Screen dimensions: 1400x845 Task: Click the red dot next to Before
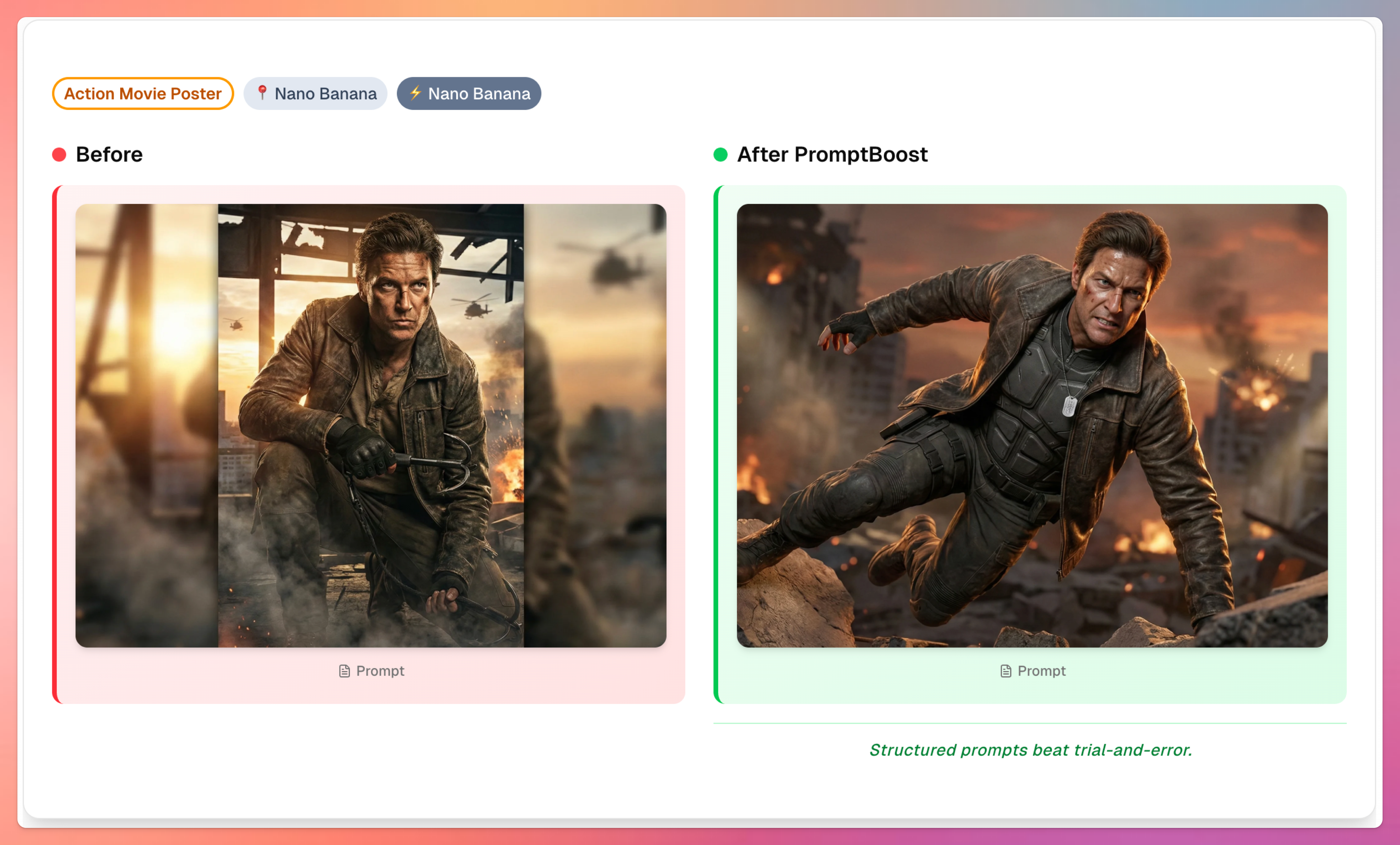click(x=59, y=154)
